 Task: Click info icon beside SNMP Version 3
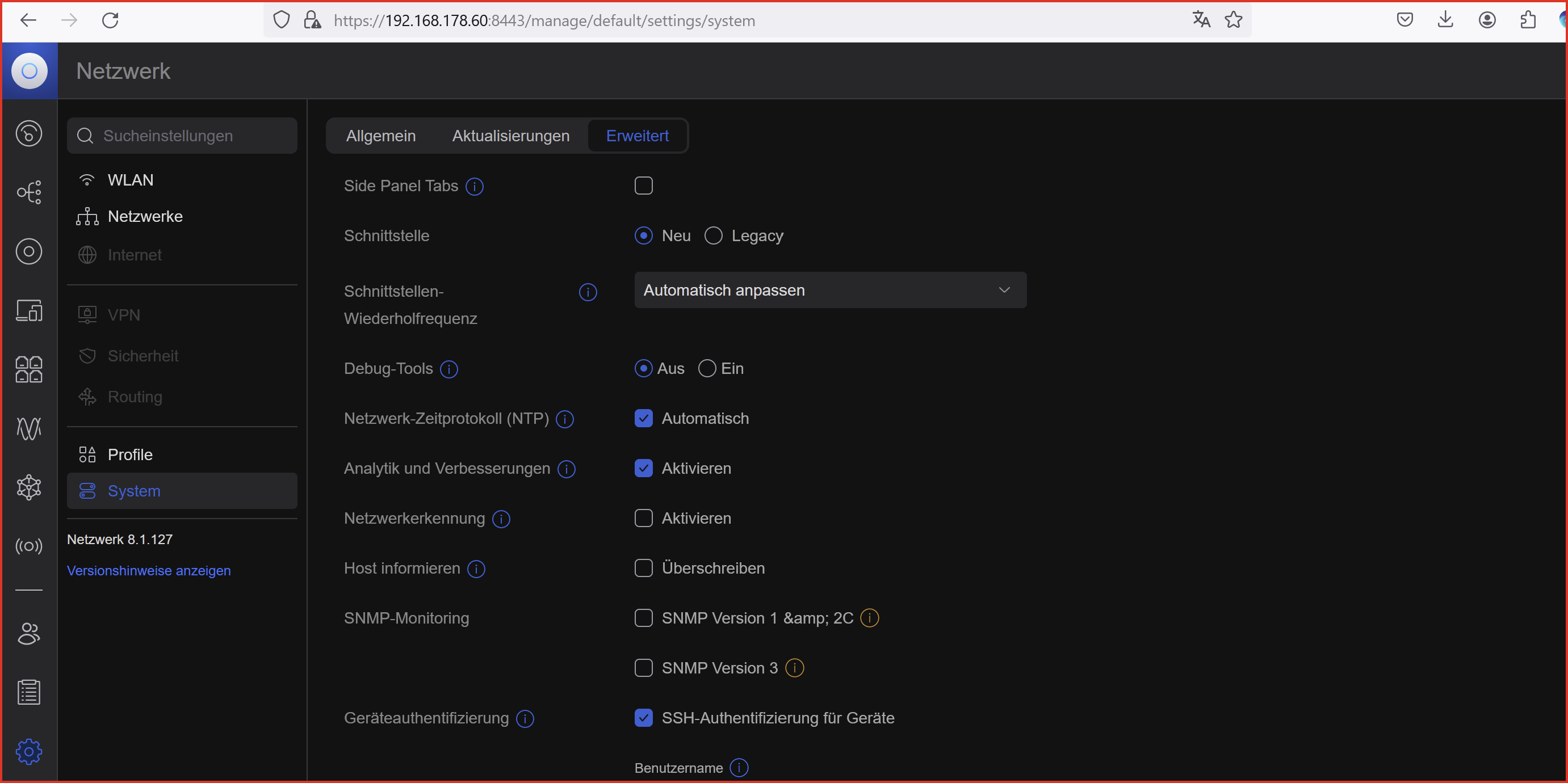point(794,668)
